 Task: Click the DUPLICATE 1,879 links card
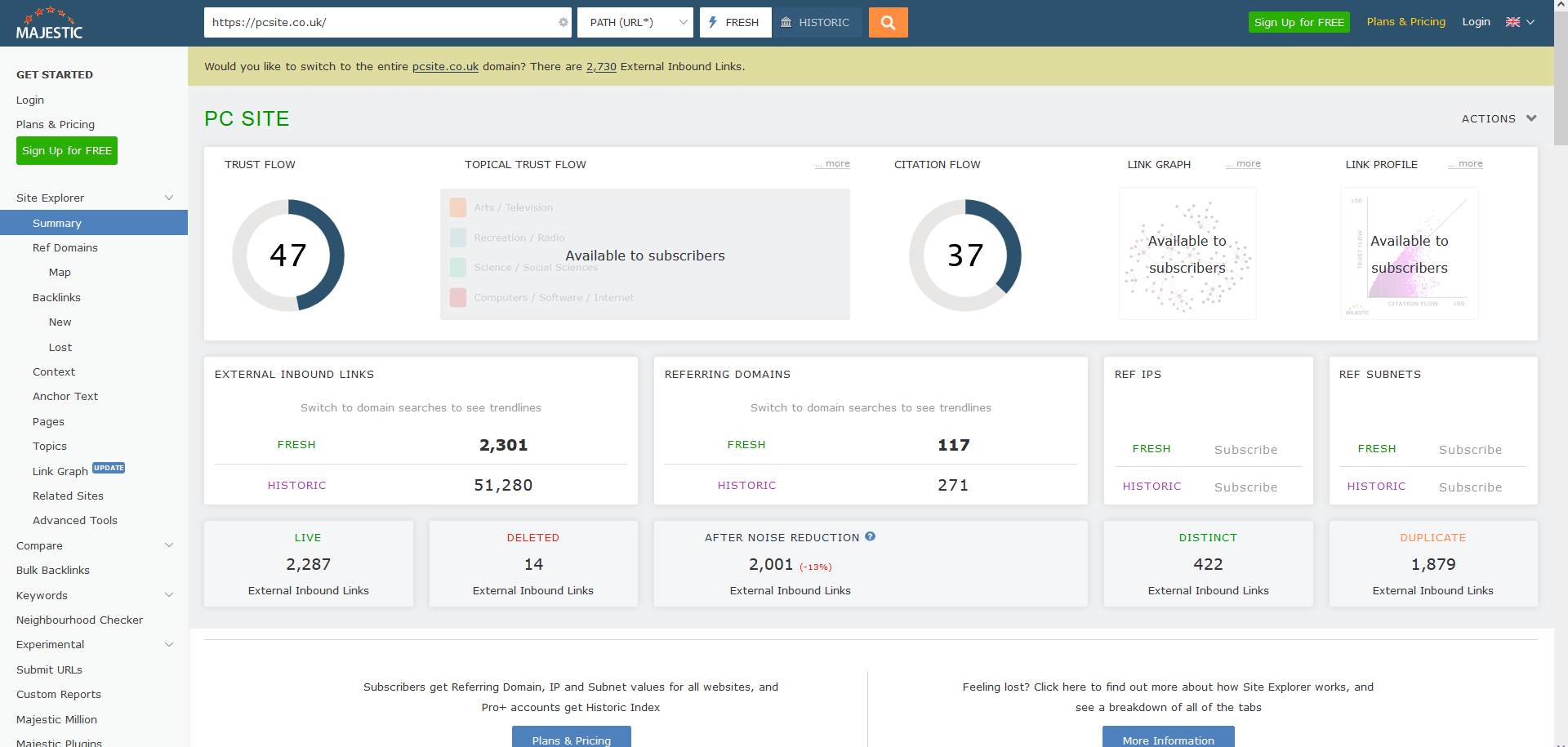[1433, 563]
